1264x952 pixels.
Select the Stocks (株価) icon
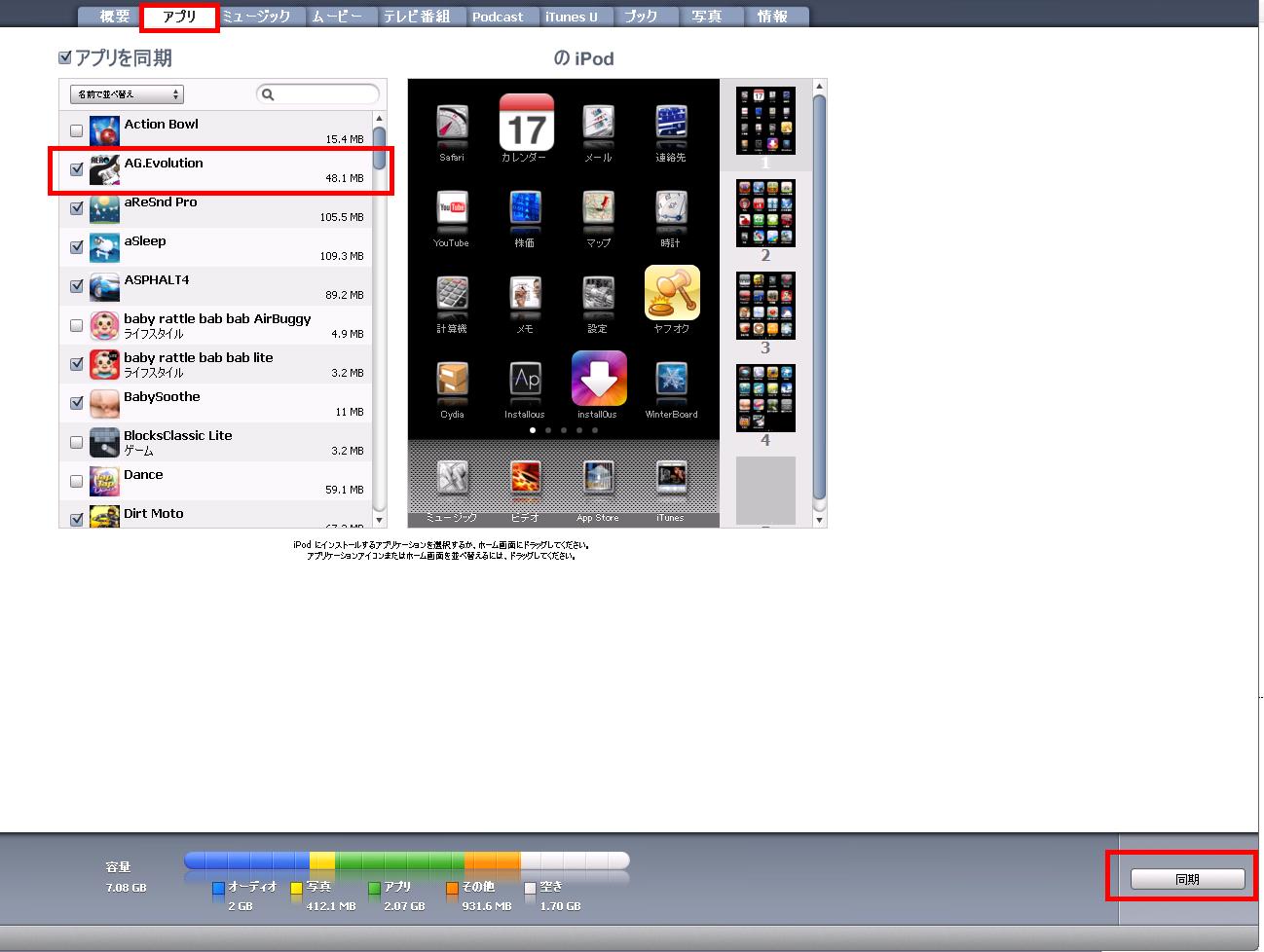(525, 212)
